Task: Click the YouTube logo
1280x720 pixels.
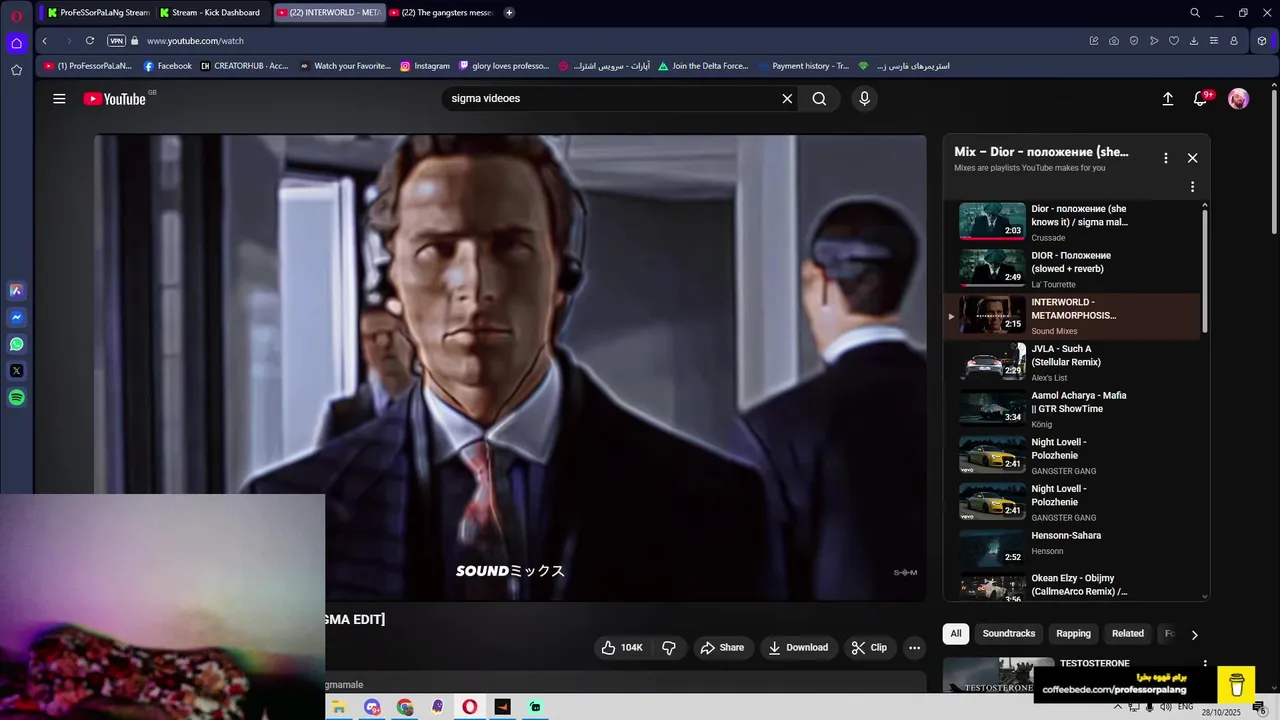Action: 115,99
